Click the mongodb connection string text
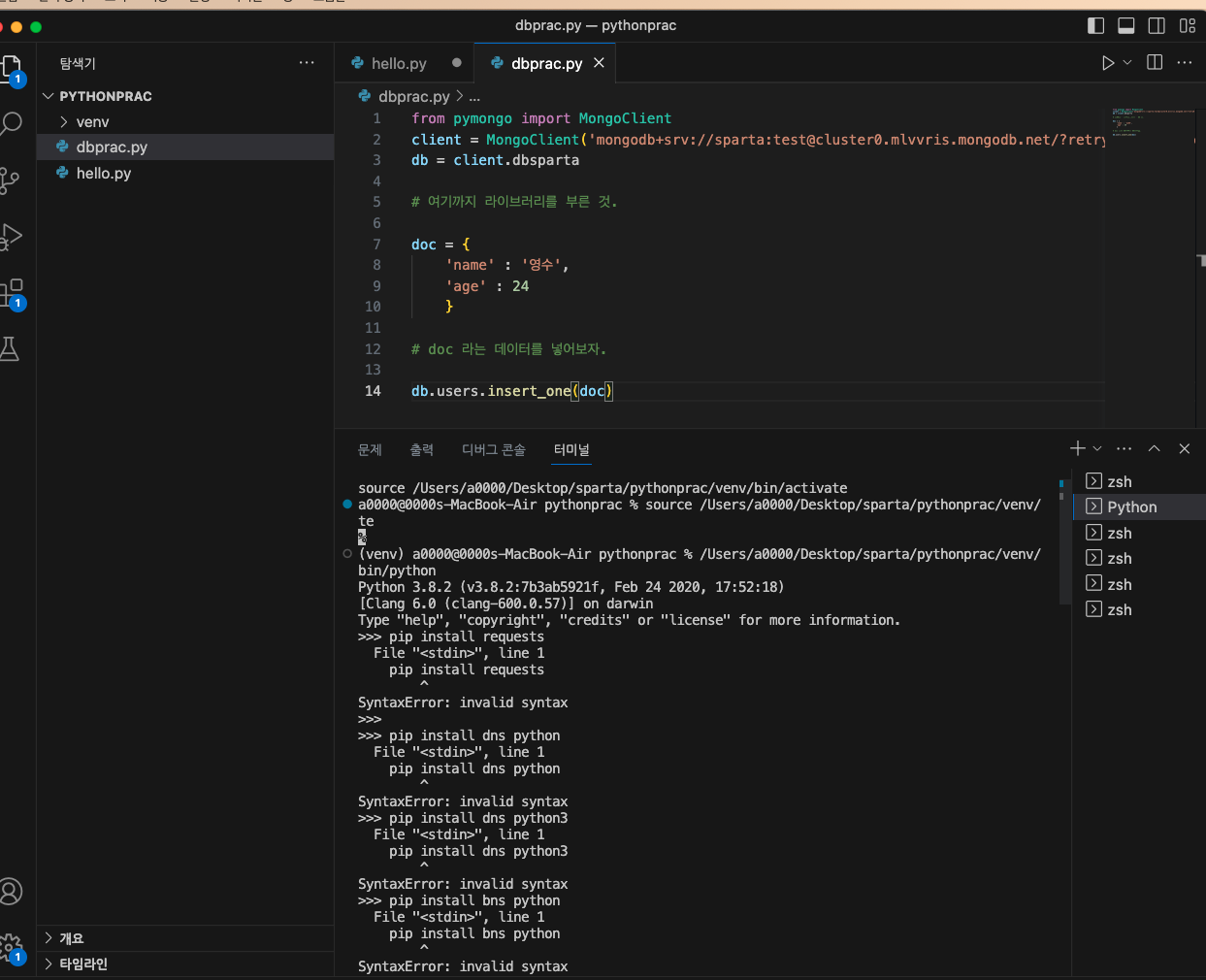 click(x=848, y=140)
